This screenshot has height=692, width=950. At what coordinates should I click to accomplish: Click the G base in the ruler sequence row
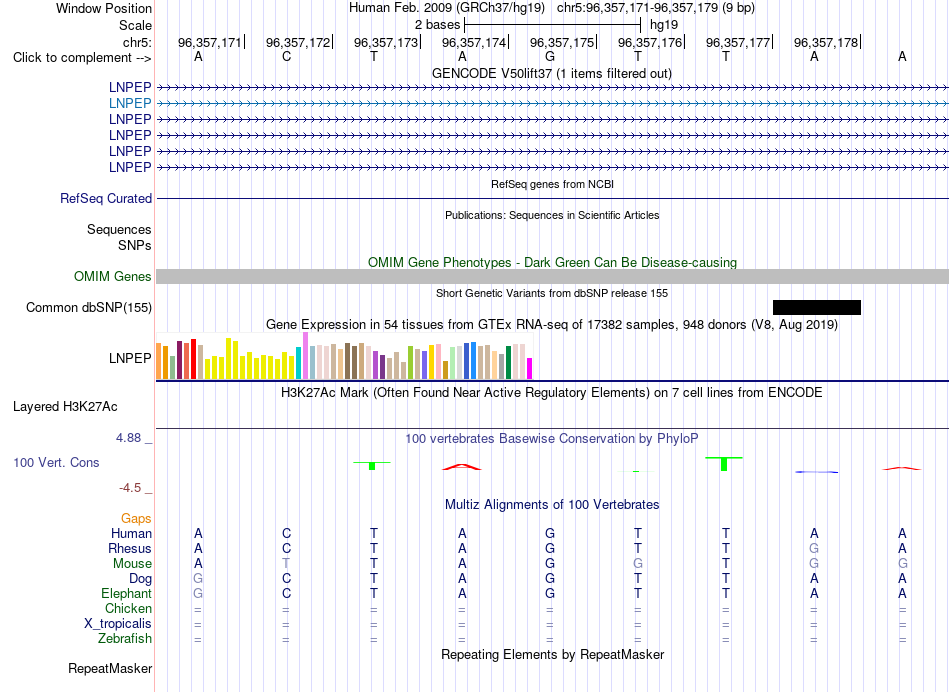point(550,56)
